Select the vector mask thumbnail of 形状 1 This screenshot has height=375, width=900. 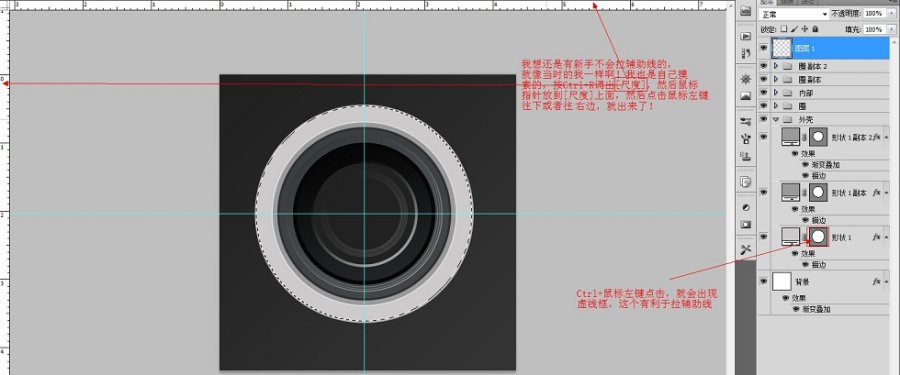[x=818, y=237]
